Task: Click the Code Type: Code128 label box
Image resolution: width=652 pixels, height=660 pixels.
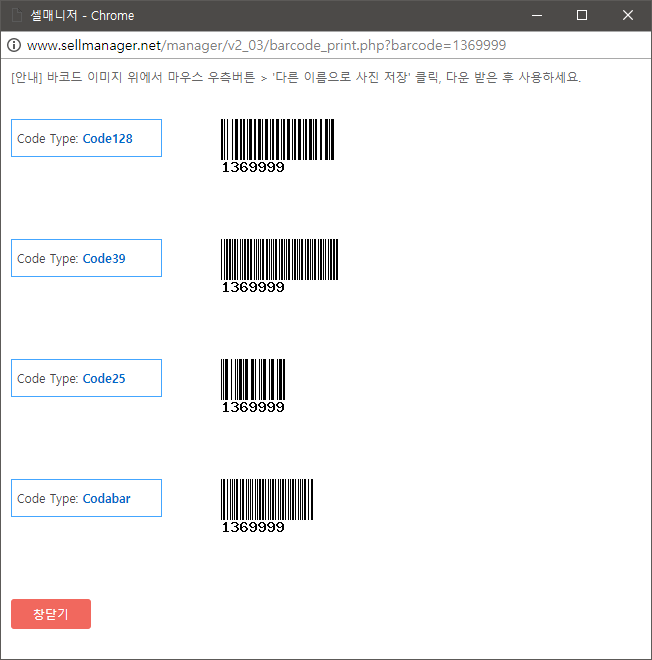Action: [x=86, y=138]
